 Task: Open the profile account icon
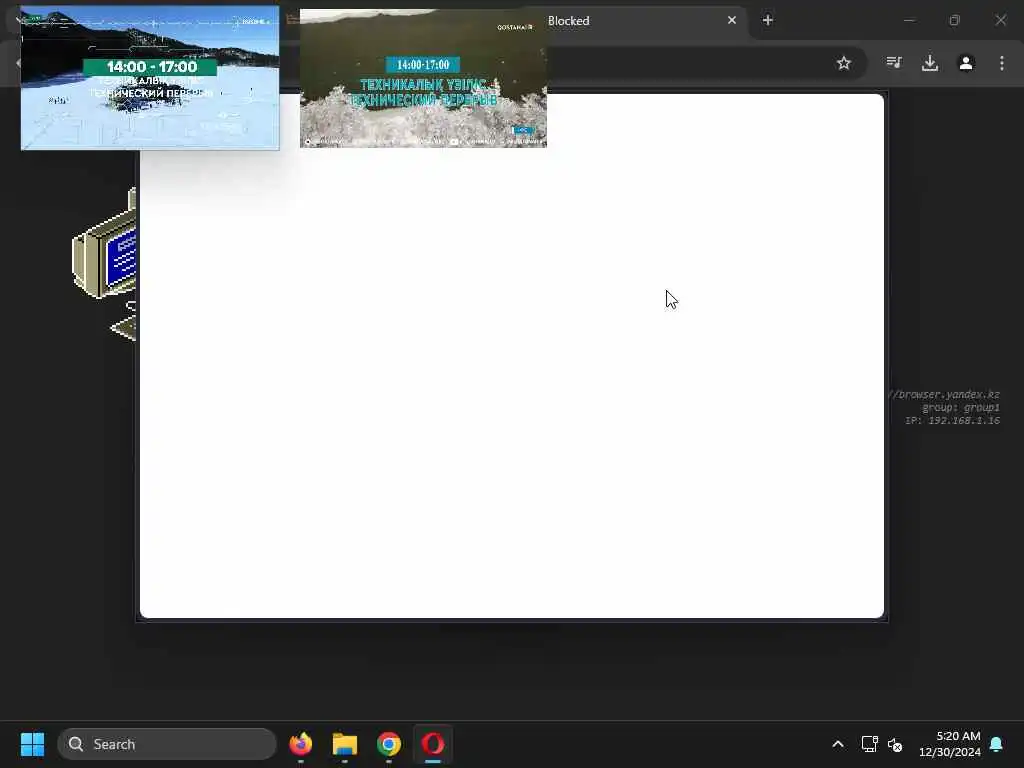(966, 63)
